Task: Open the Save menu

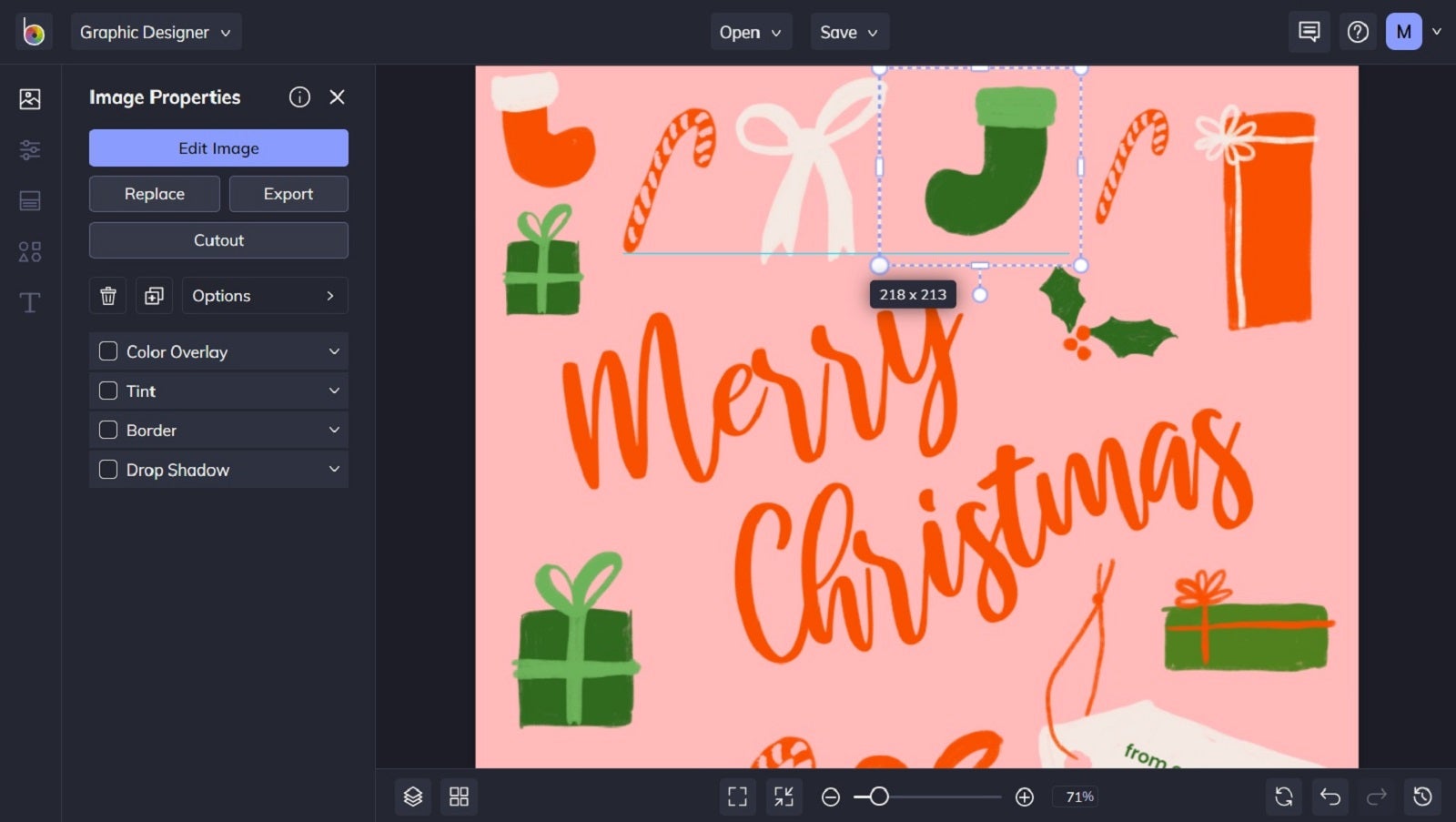Action: 849,32
